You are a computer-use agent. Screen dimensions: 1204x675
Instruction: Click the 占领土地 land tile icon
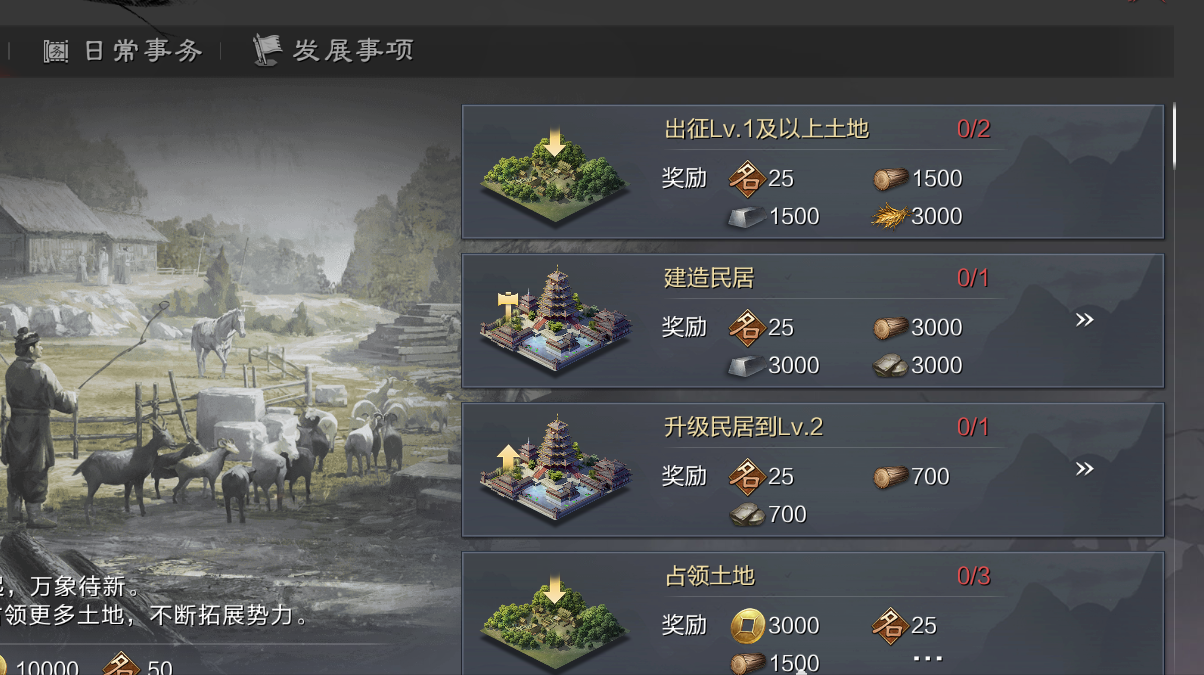pyautogui.click(x=554, y=618)
